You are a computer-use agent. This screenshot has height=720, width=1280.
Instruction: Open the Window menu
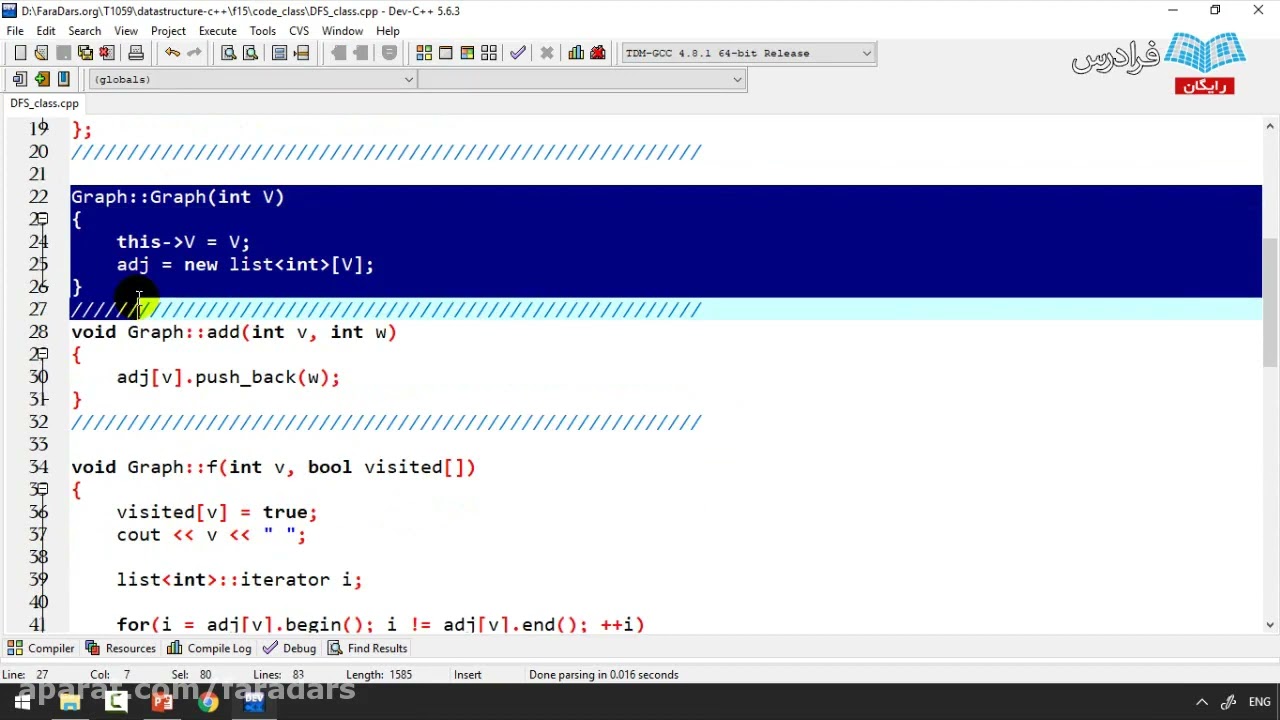pos(342,31)
